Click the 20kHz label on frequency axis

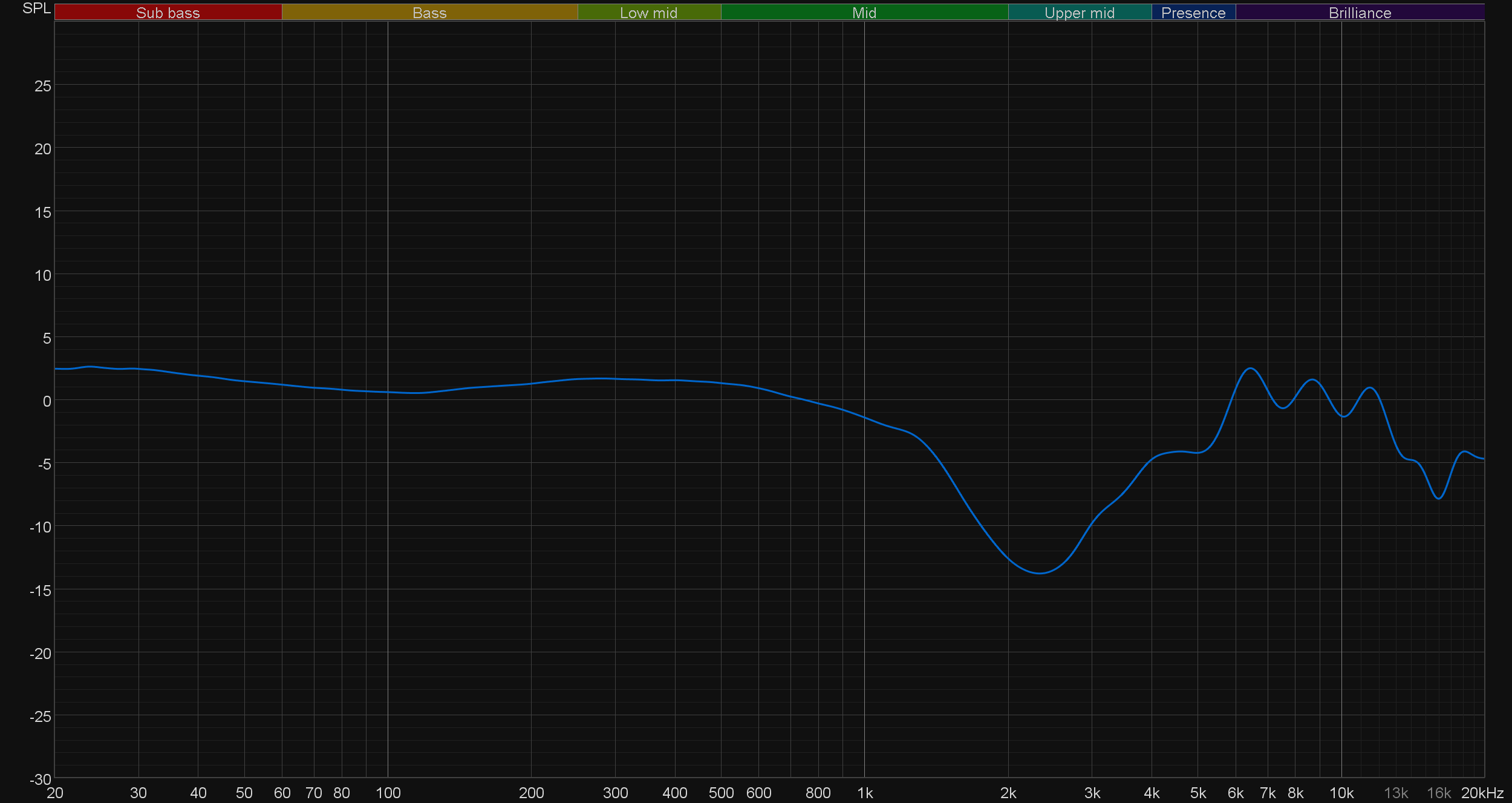pyautogui.click(x=1482, y=793)
